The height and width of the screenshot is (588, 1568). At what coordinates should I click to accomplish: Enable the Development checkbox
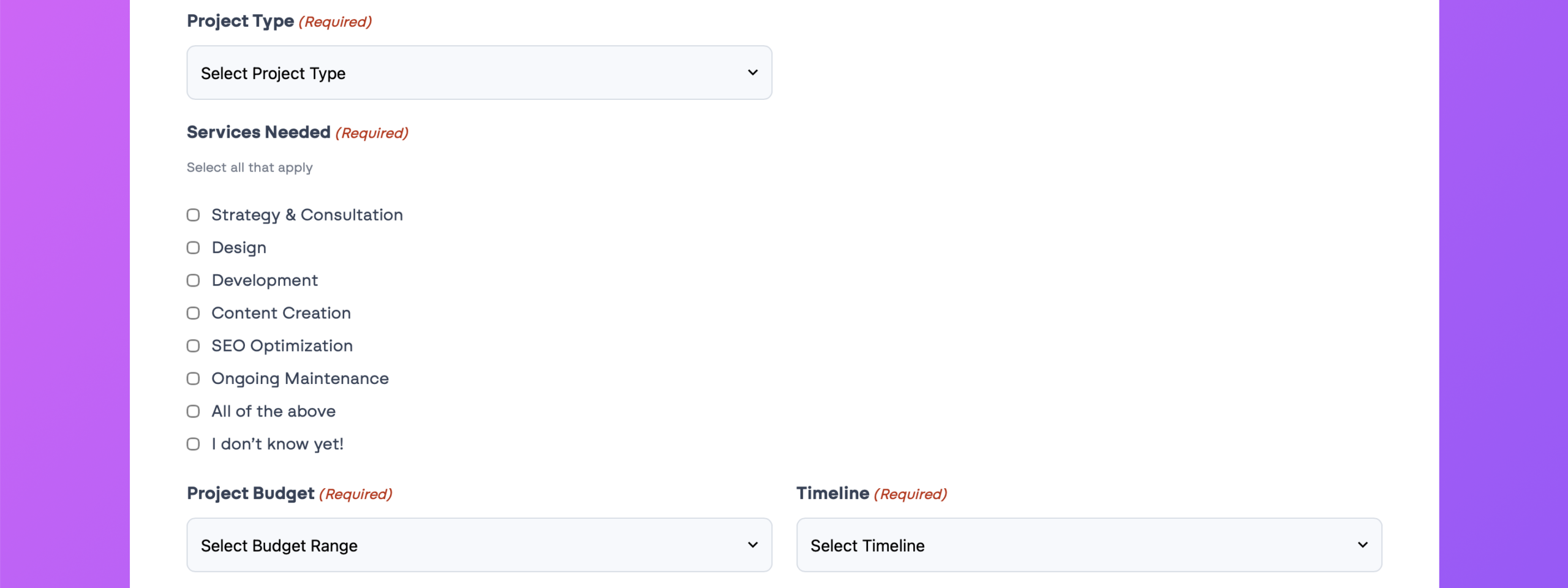tap(194, 281)
